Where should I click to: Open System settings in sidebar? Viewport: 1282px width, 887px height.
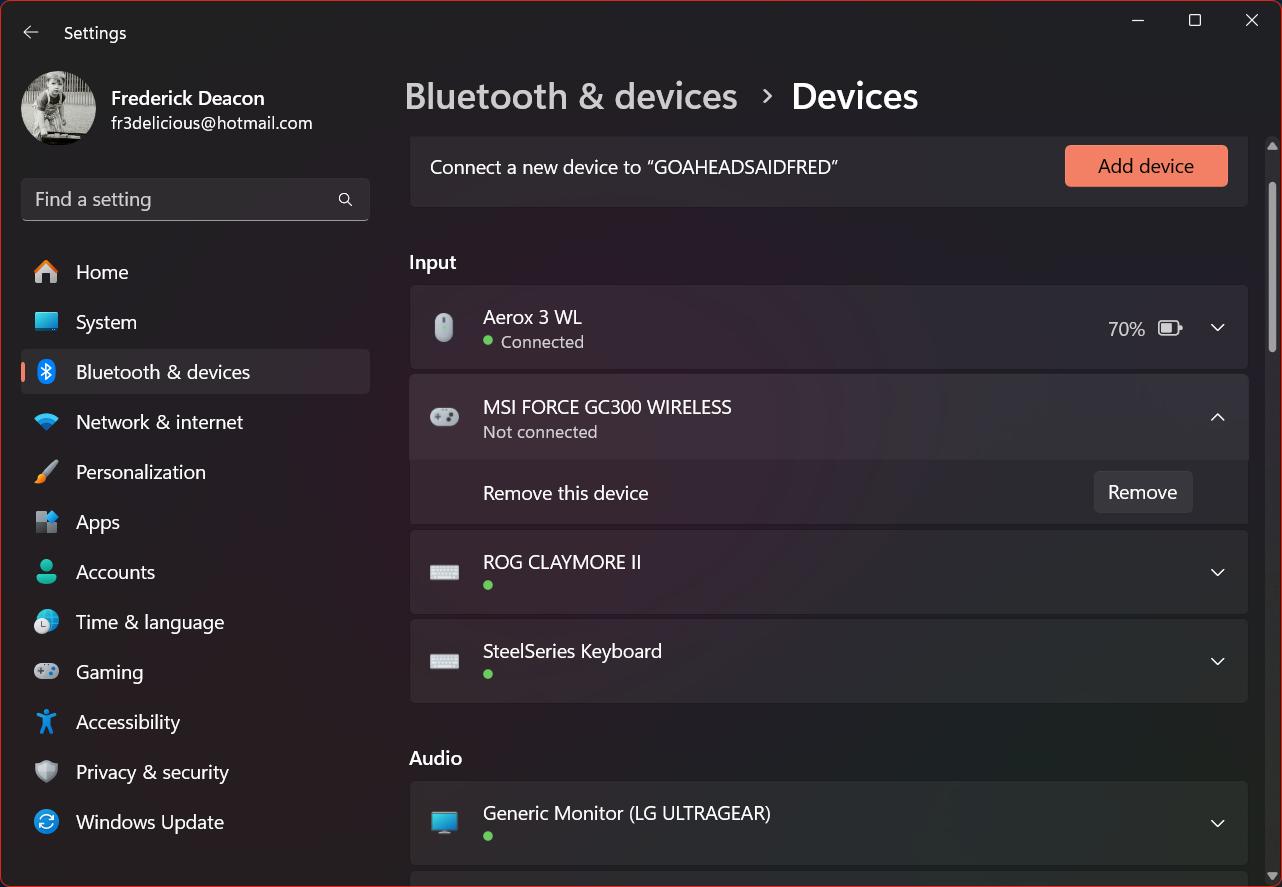click(195, 322)
